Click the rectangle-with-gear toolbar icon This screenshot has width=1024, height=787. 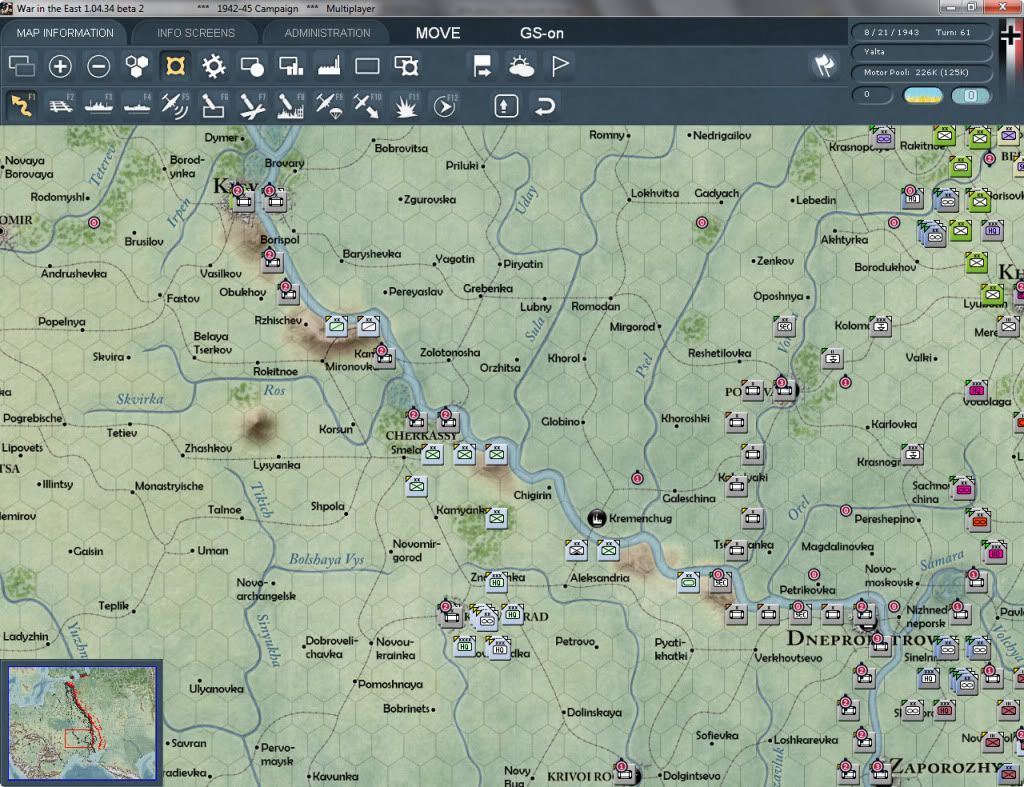click(406, 66)
